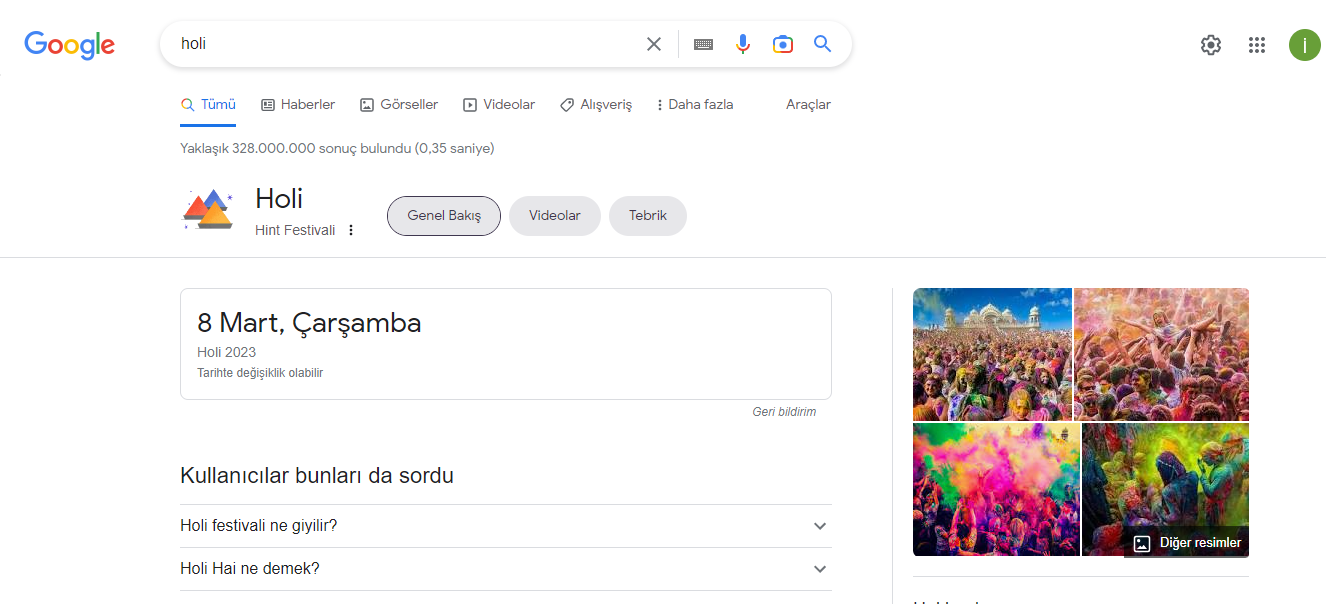Click the voice search microphone icon
Viewport: 1326px width, 604px height.
(742, 44)
